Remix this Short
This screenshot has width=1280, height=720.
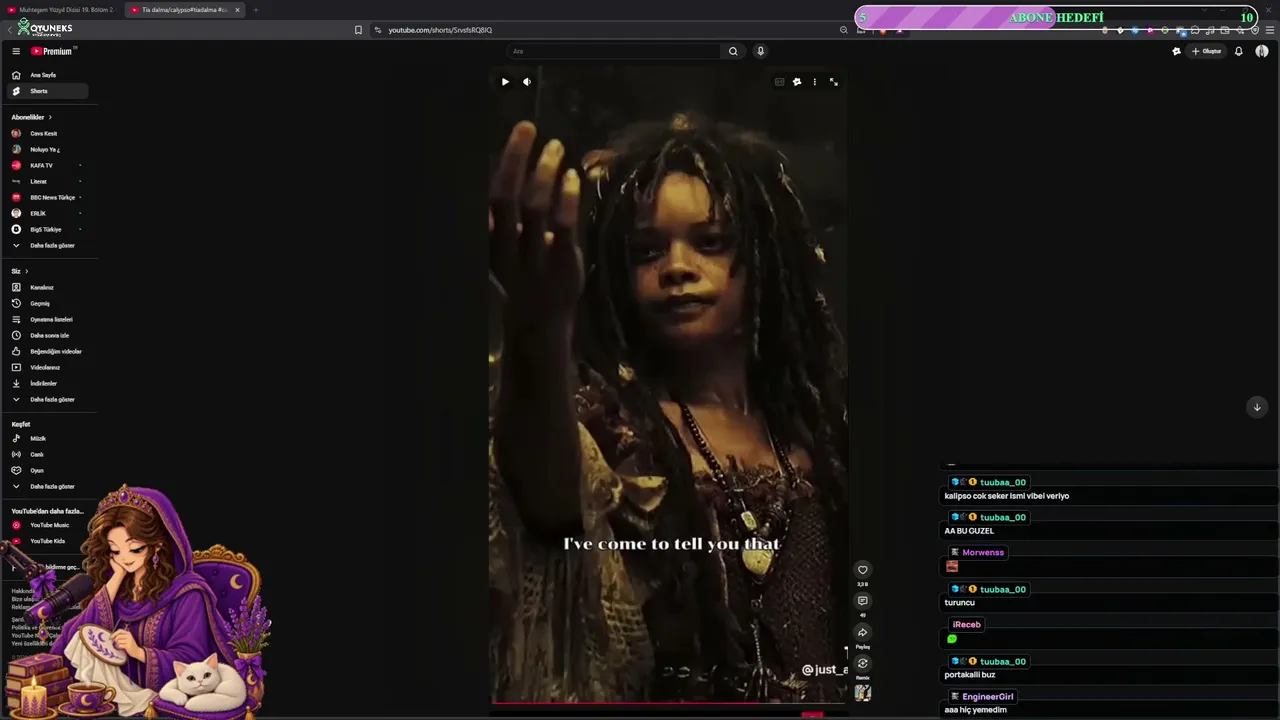coord(862,663)
